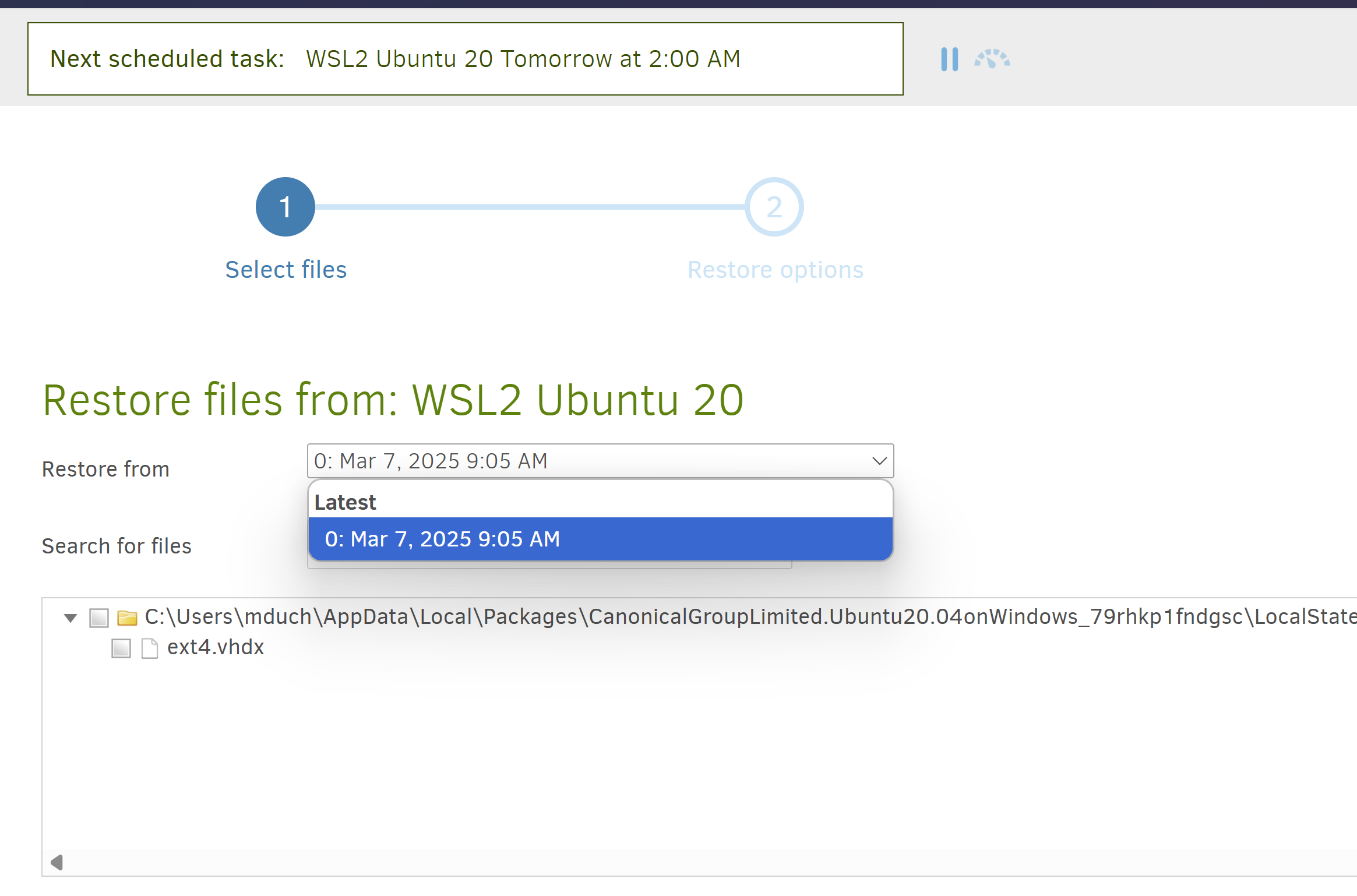Click the throttle speedometer icon
The image size is (1357, 896).
click(x=992, y=59)
